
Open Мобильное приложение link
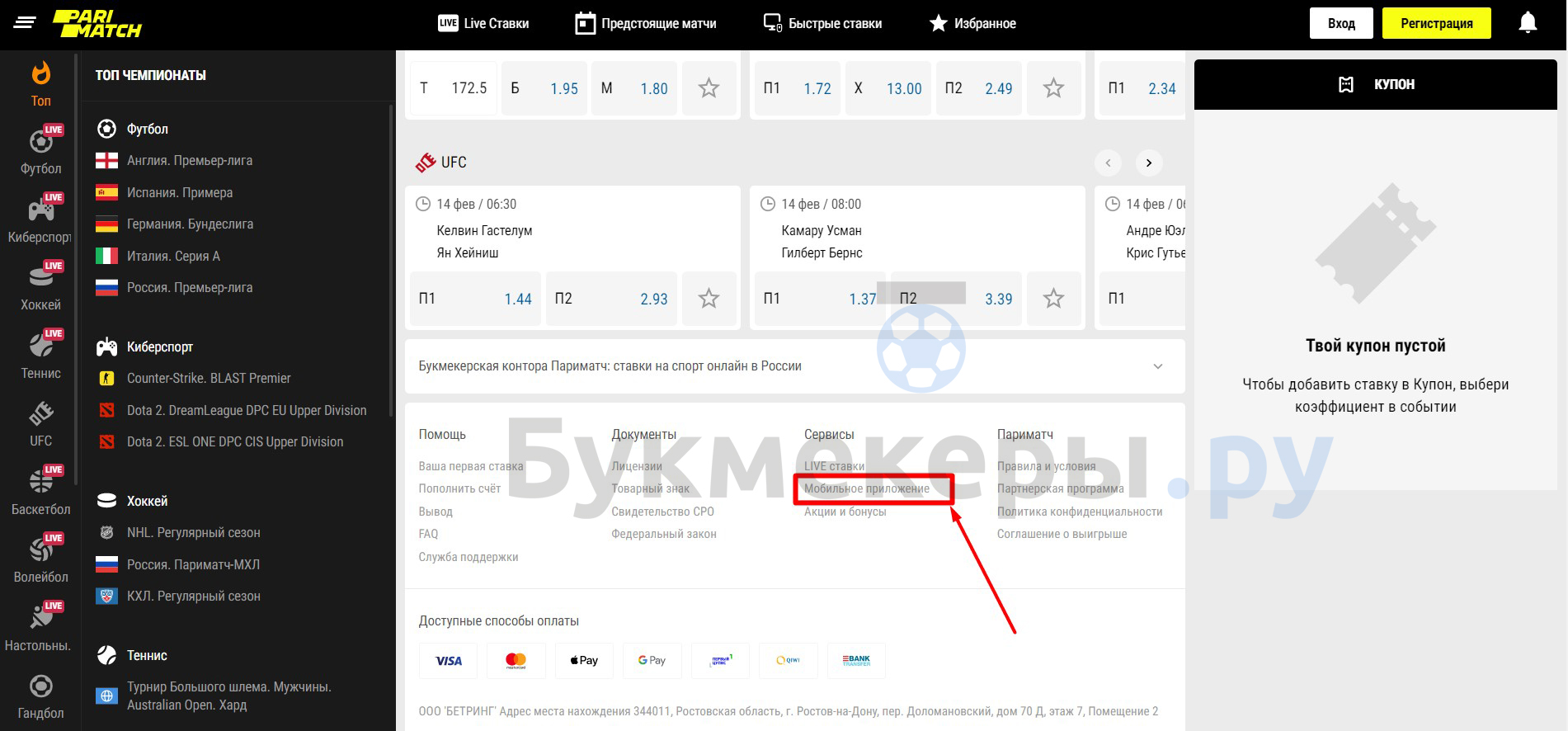point(867,488)
